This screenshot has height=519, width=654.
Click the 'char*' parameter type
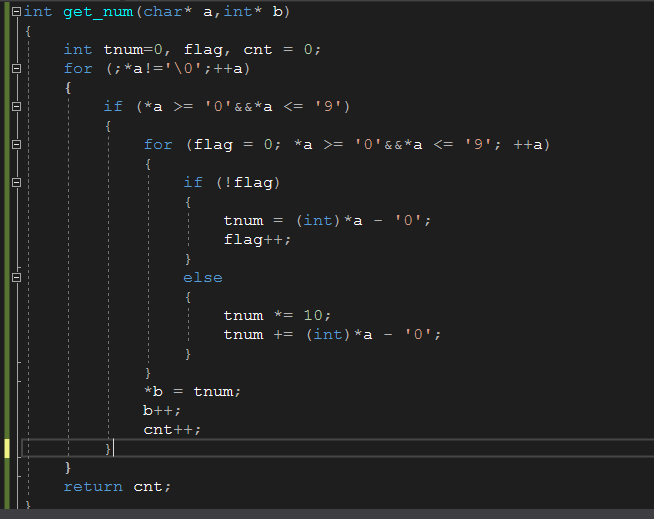pos(167,12)
